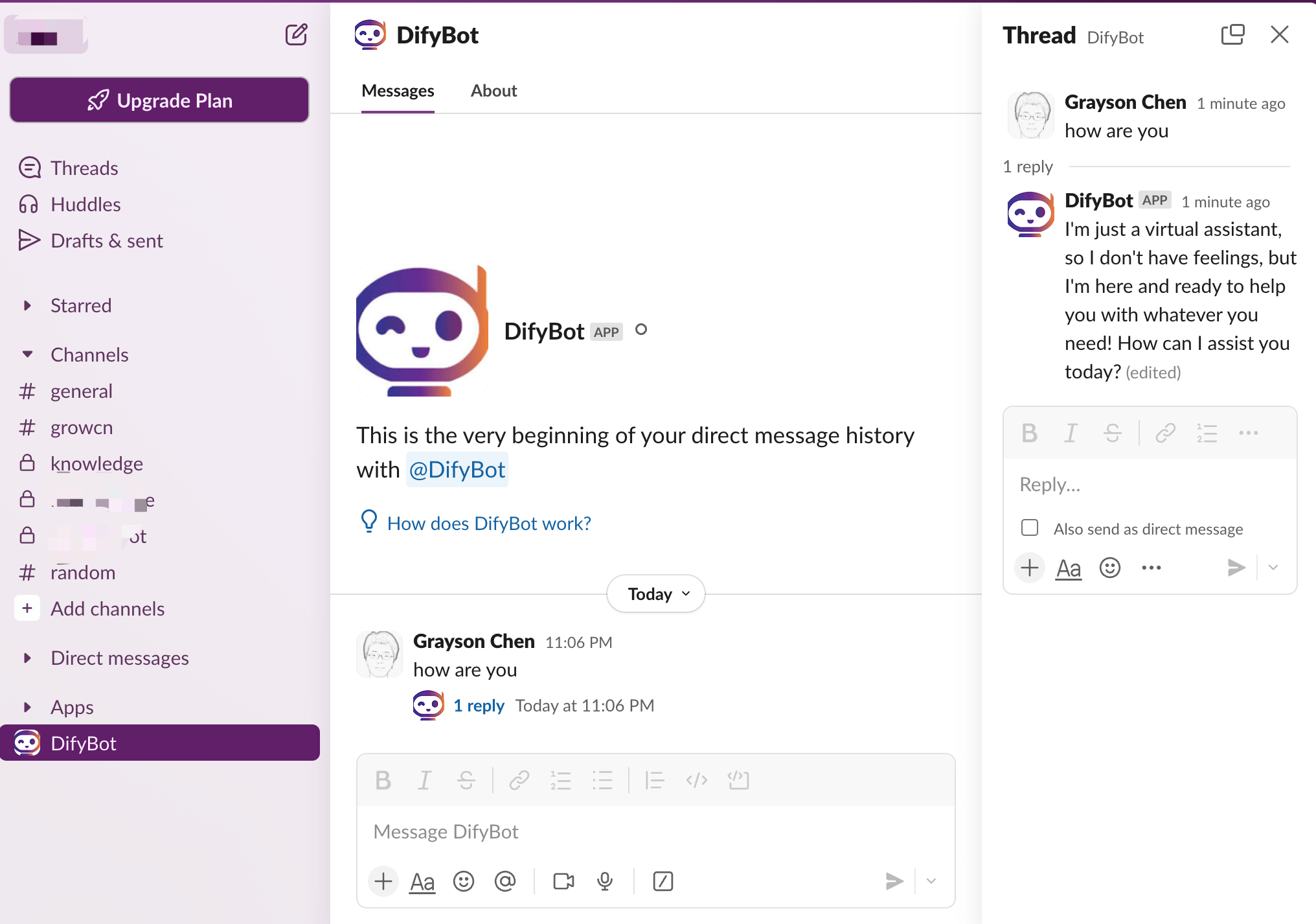Image resolution: width=1316 pixels, height=924 pixels.
Task: Click the Upgrade Plan button
Action: click(159, 100)
